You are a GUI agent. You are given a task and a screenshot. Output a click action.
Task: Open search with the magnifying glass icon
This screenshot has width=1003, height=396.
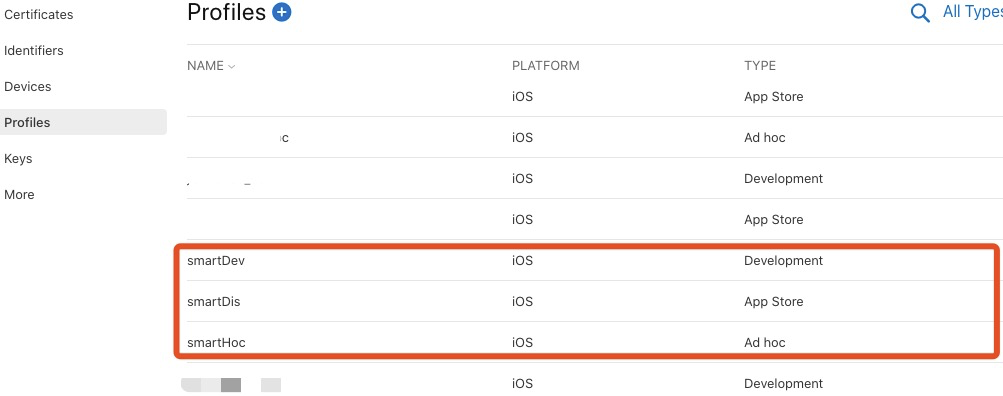[x=920, y=13]
